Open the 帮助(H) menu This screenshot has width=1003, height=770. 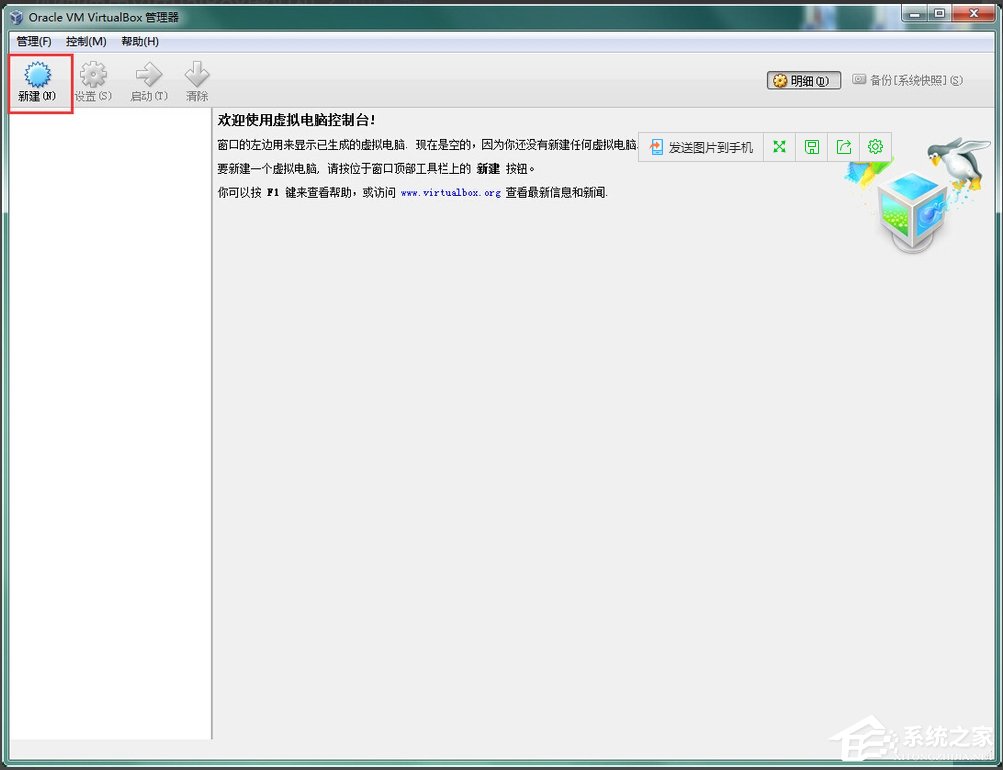(137, 41)
